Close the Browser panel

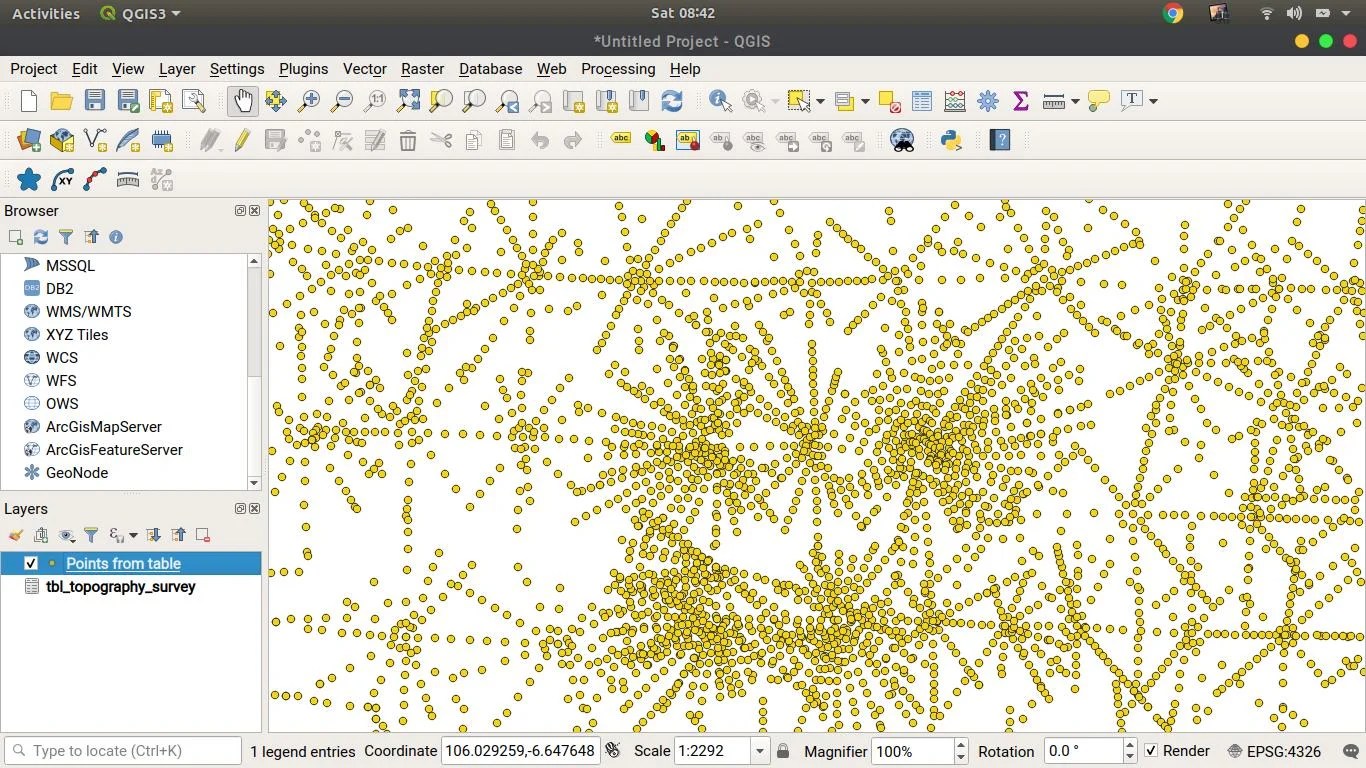(x=254, y=211)
